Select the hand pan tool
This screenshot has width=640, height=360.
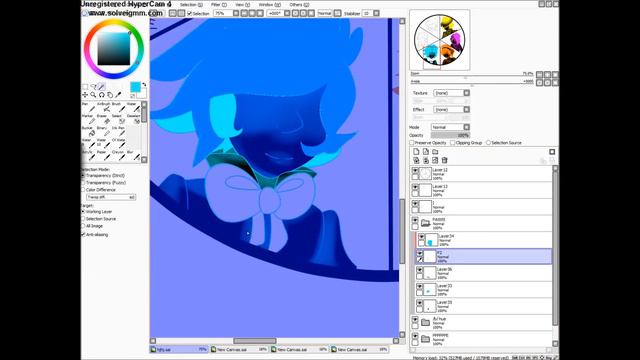[x=110, y=95]
